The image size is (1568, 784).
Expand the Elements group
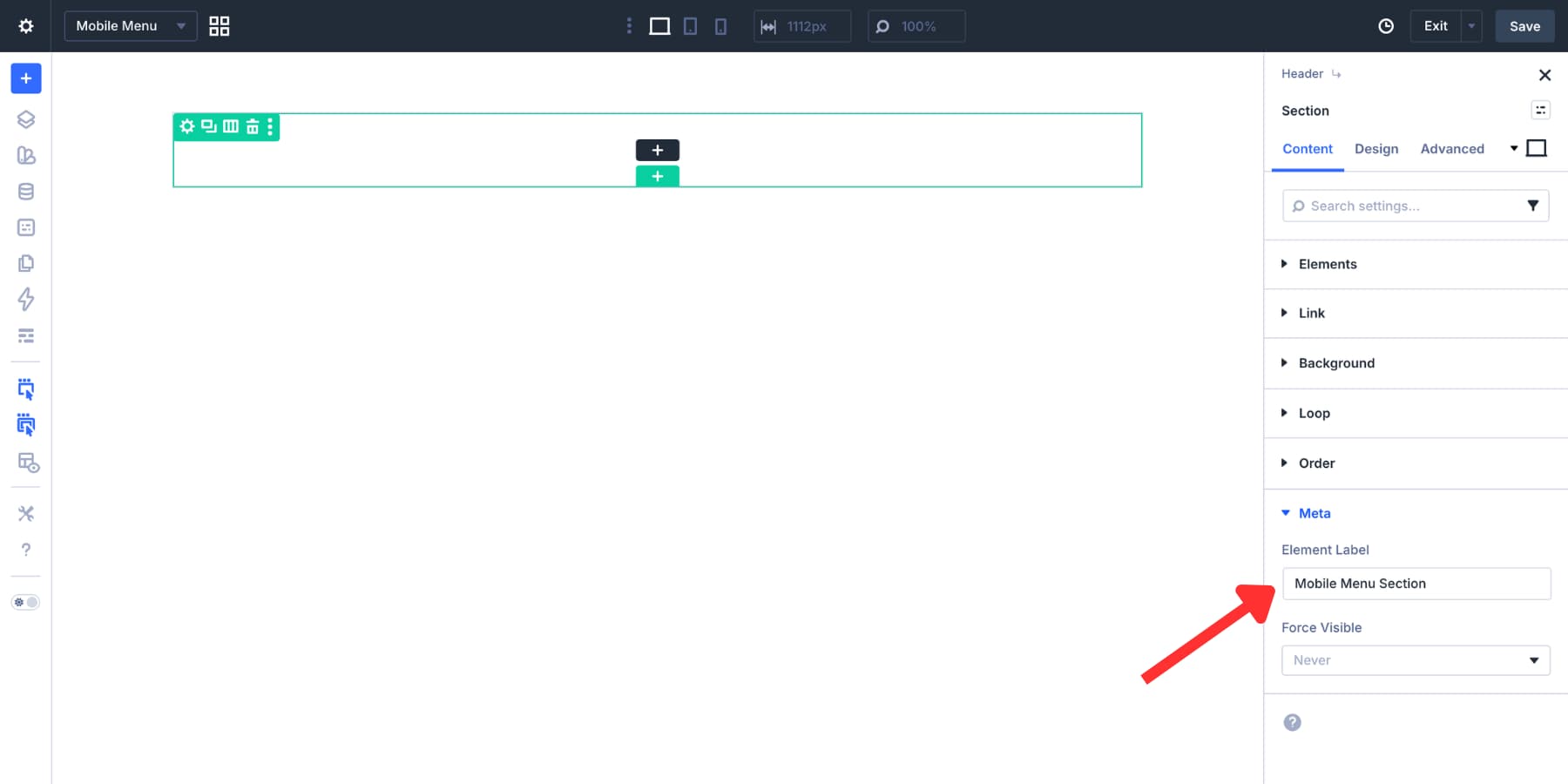[1416, 264]
